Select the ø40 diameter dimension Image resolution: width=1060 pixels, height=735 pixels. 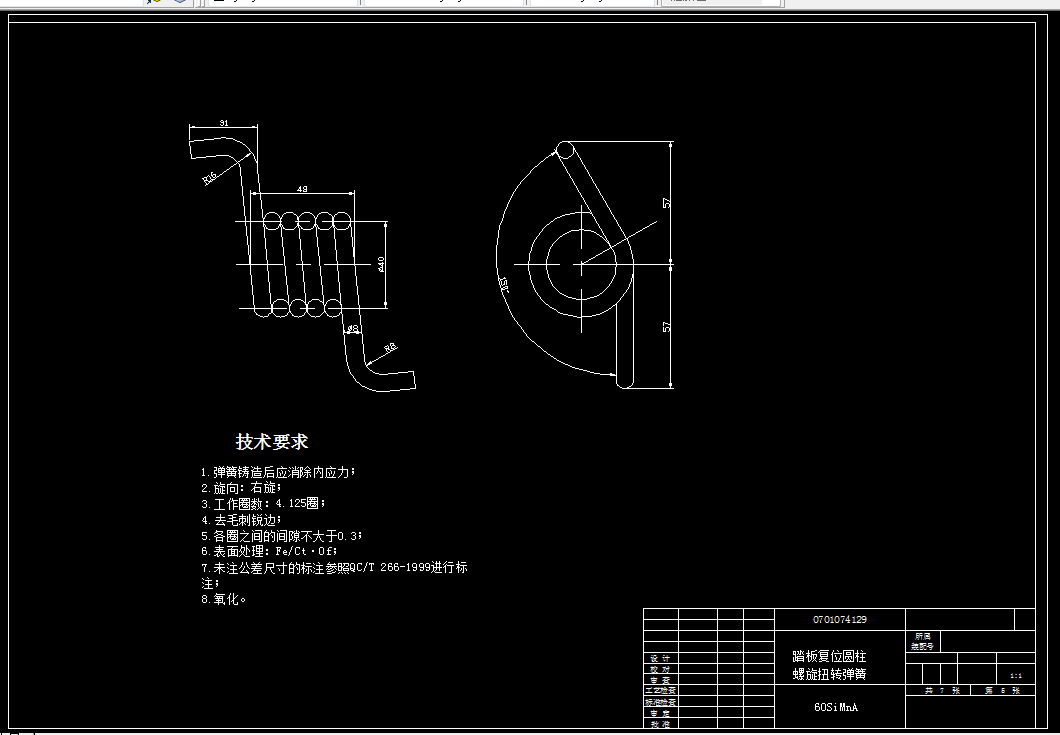click(381, 264)
